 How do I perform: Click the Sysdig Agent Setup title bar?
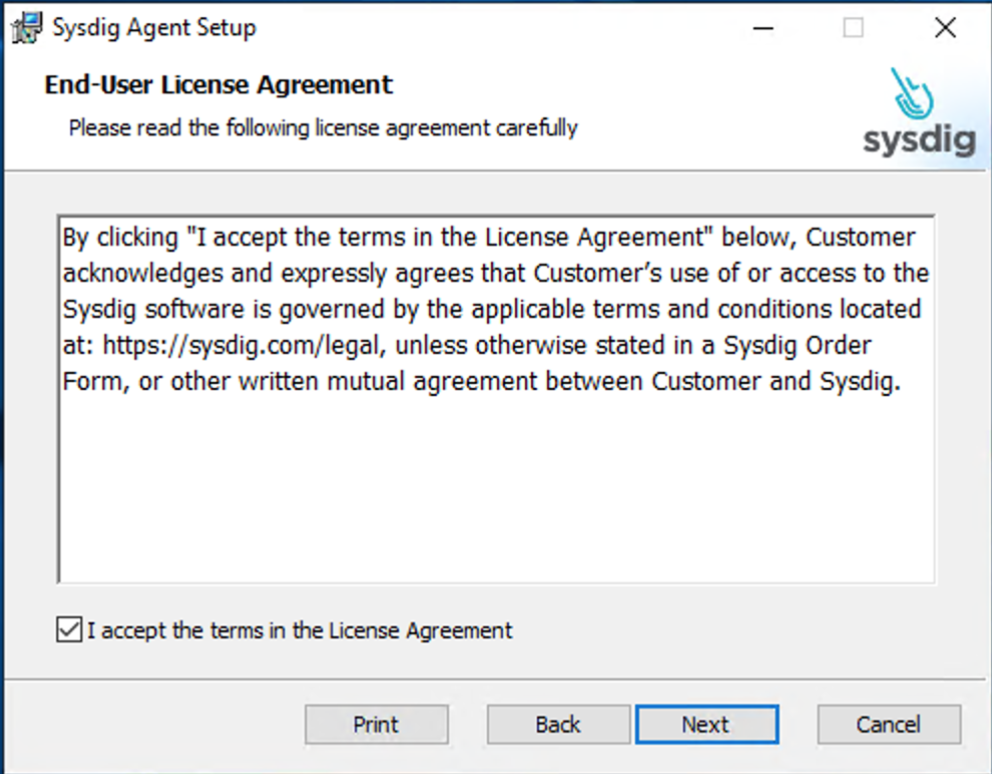[x=400, y=27]
